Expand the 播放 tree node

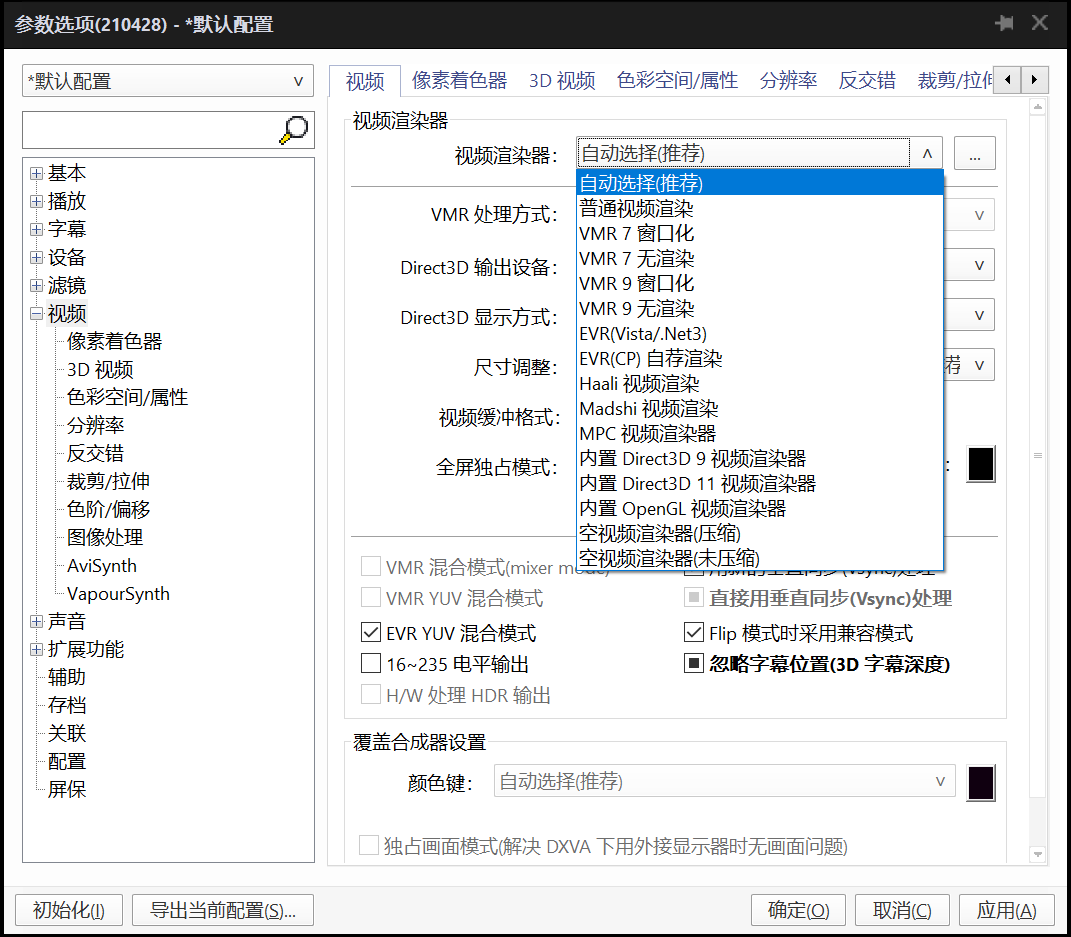point(37,201)
